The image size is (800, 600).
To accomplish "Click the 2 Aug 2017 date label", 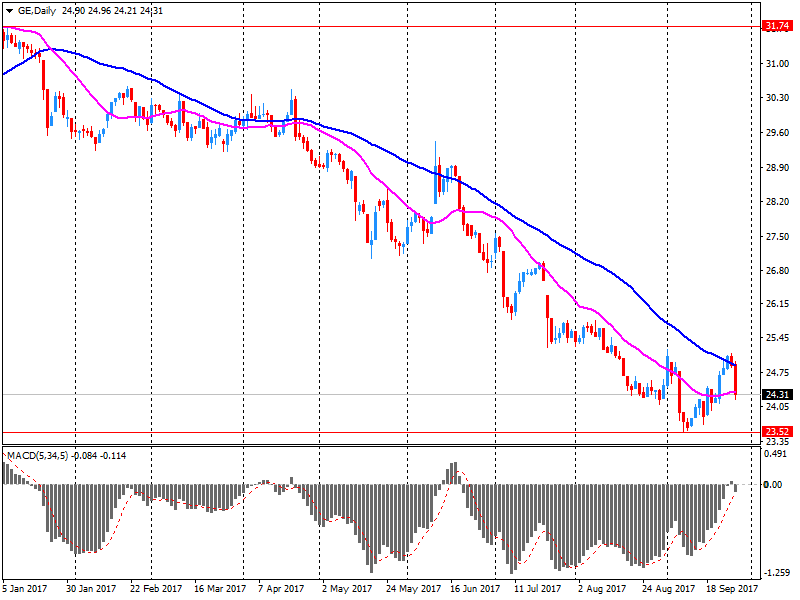I will [602, 589].
